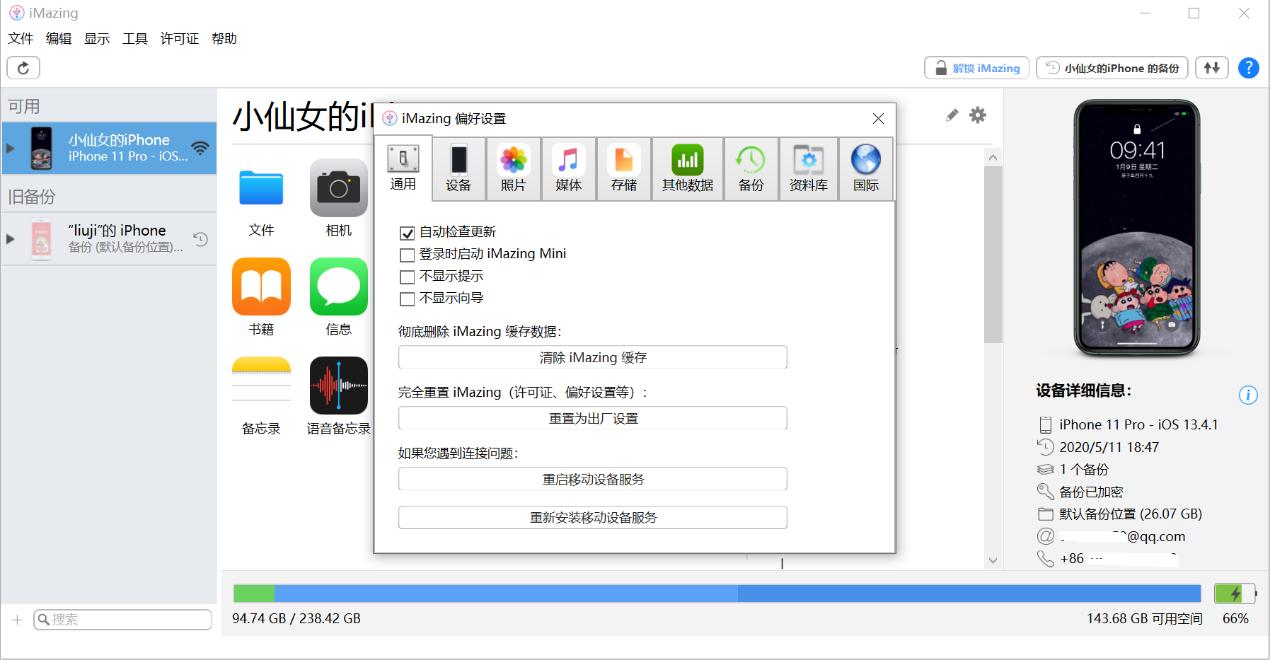This screenshot has height=660, width=1270.
Task: Check the 不显示提示 option
Action: point(407,276)
